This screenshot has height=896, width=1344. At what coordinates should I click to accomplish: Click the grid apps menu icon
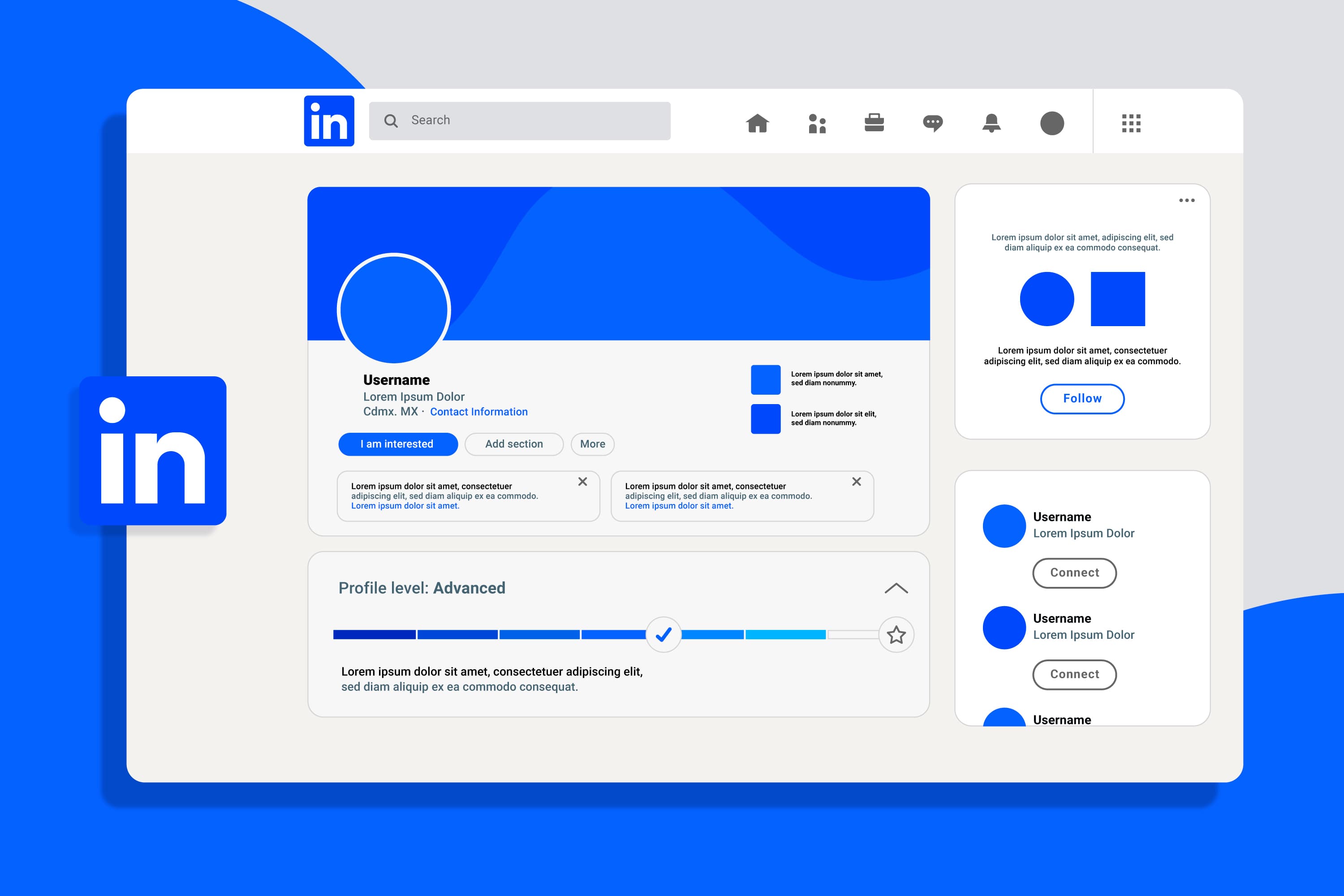click(1131, 123)
